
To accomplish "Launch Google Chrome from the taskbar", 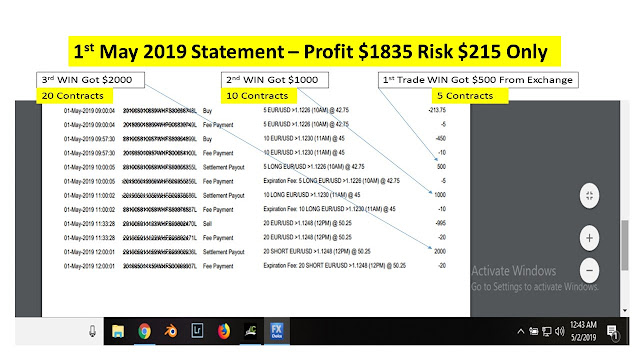I will tap(144, 331).
